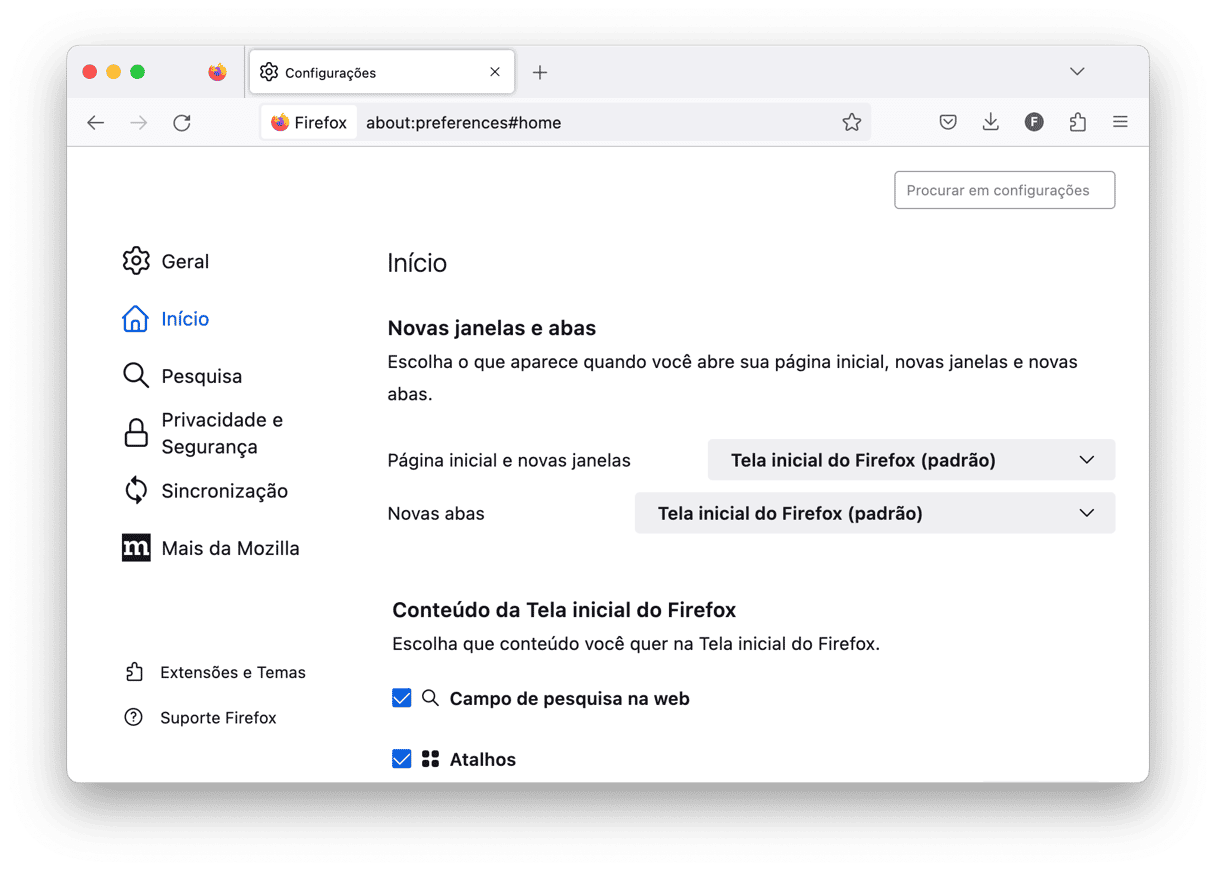The width and height of the screenshot is (1216, 871).
Task: Open the hamburger application menu
Action: click(1120, 122)
